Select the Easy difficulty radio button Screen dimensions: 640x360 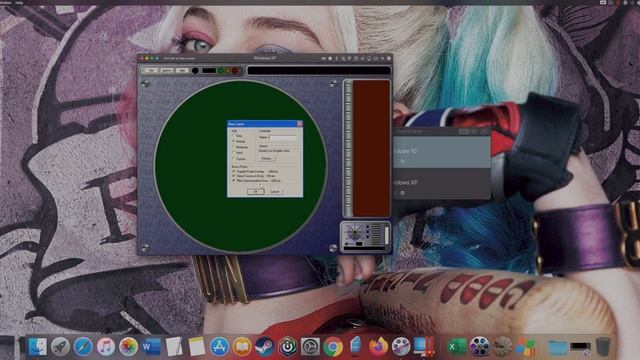(x=234, y=136)
